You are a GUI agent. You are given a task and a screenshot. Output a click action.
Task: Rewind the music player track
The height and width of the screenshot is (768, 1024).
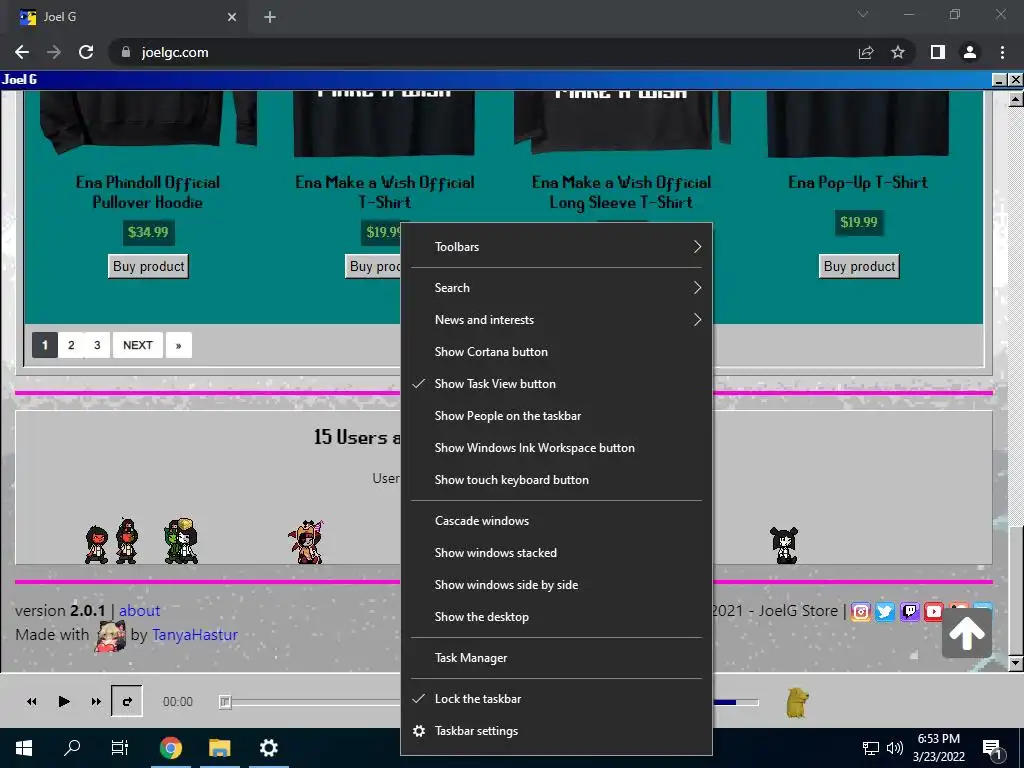tap(31, 701)
